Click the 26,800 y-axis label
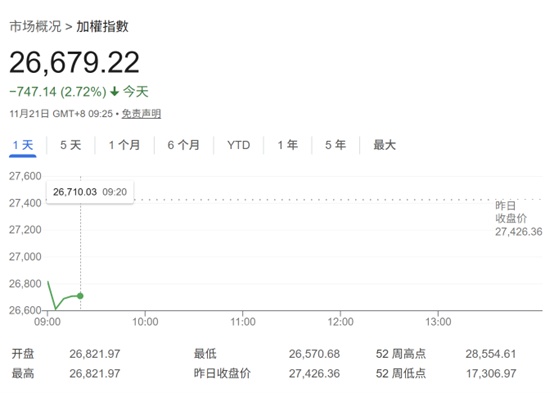Viewport: 554px width, 393px height. coord(25,283)
